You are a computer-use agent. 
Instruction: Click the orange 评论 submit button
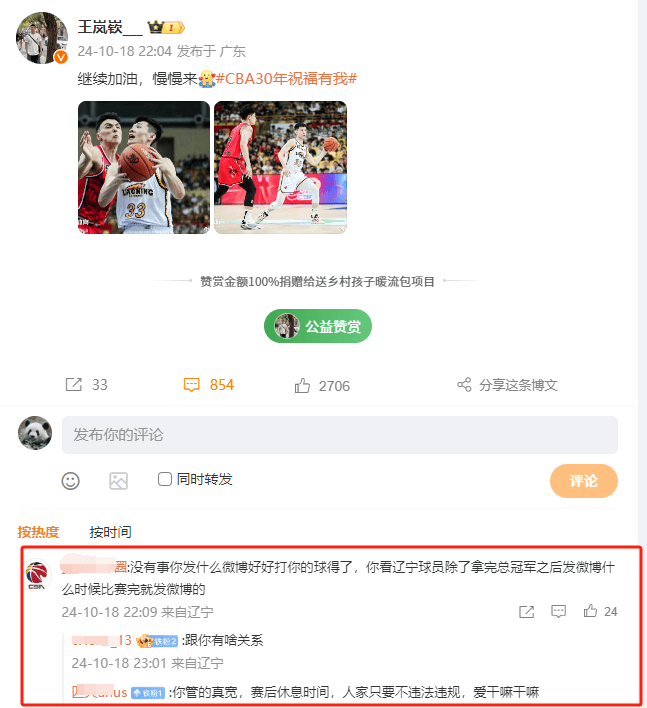coord(583,481)
